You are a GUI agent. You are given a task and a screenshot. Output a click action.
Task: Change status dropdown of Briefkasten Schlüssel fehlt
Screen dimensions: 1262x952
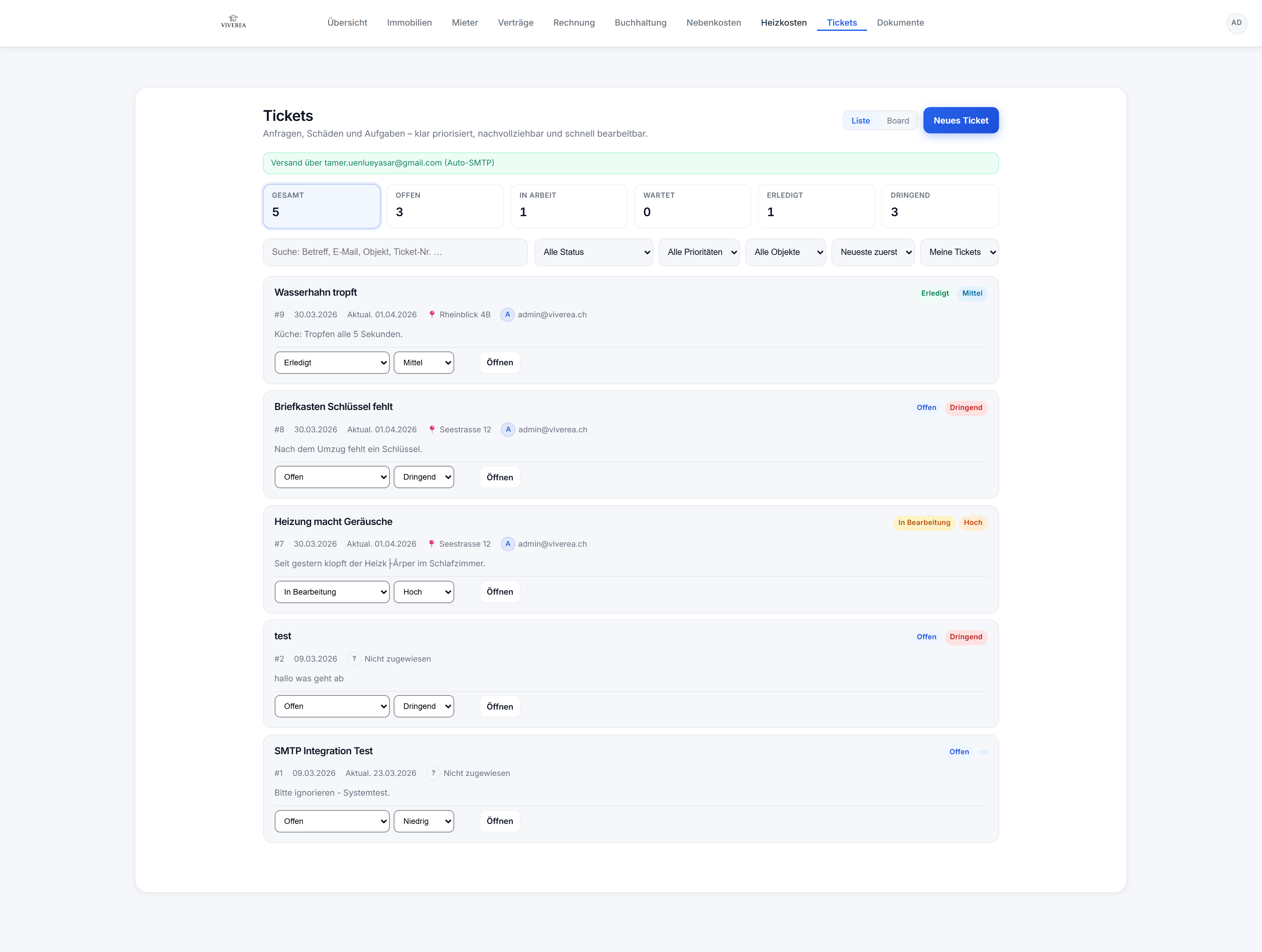(332, 477)
